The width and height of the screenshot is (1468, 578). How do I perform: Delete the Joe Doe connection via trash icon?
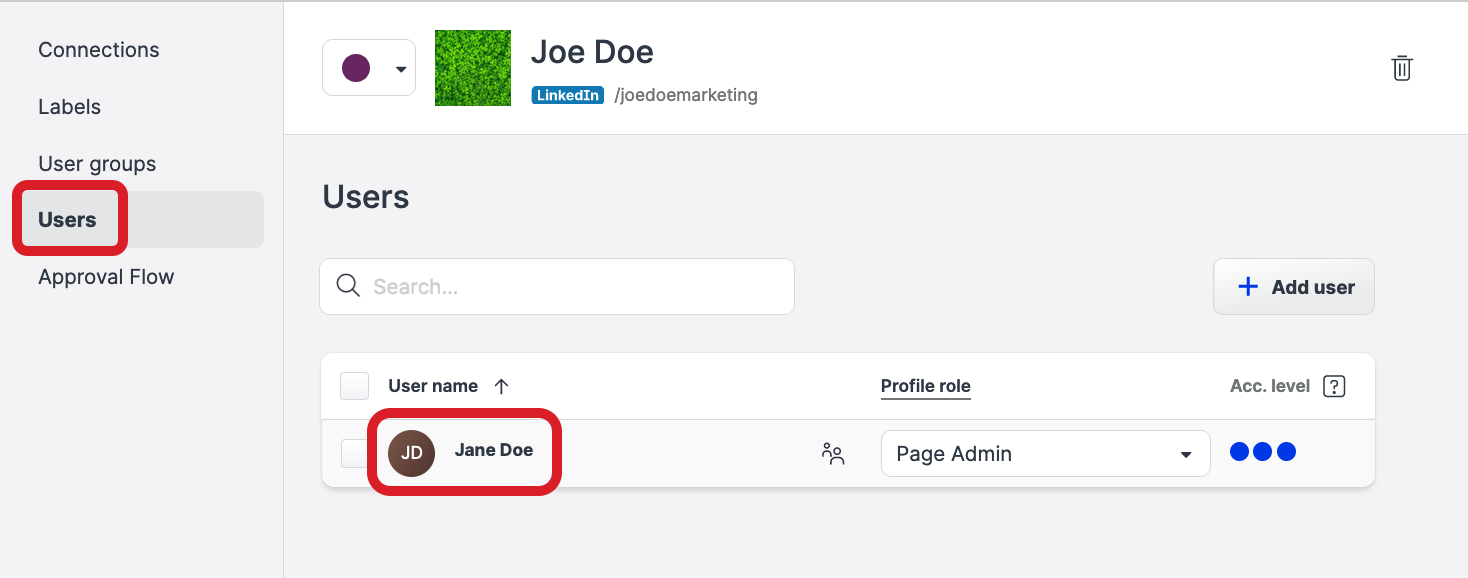[x=1401, y=68]
